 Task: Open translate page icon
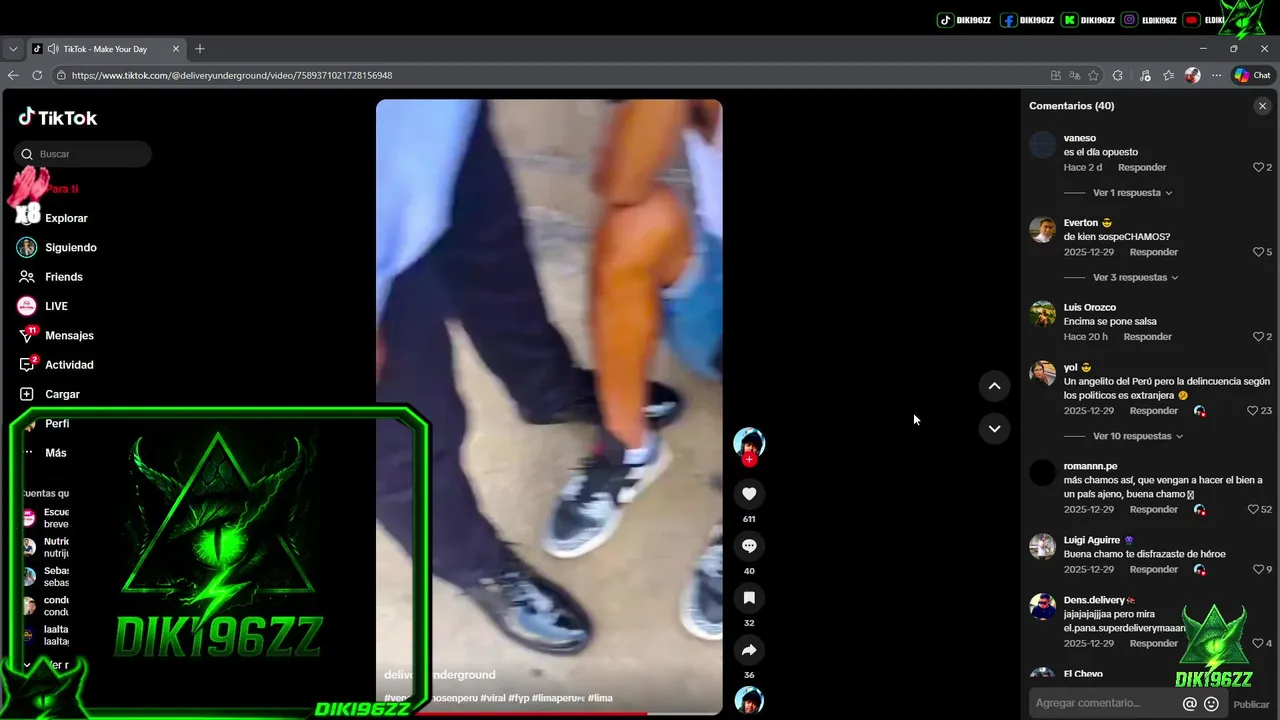point(1075,75)
